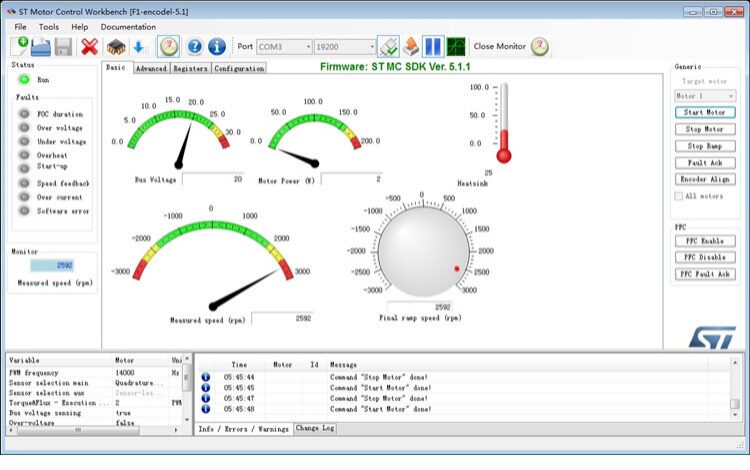Click the blue info icon in toolbar

click(217, 46)
